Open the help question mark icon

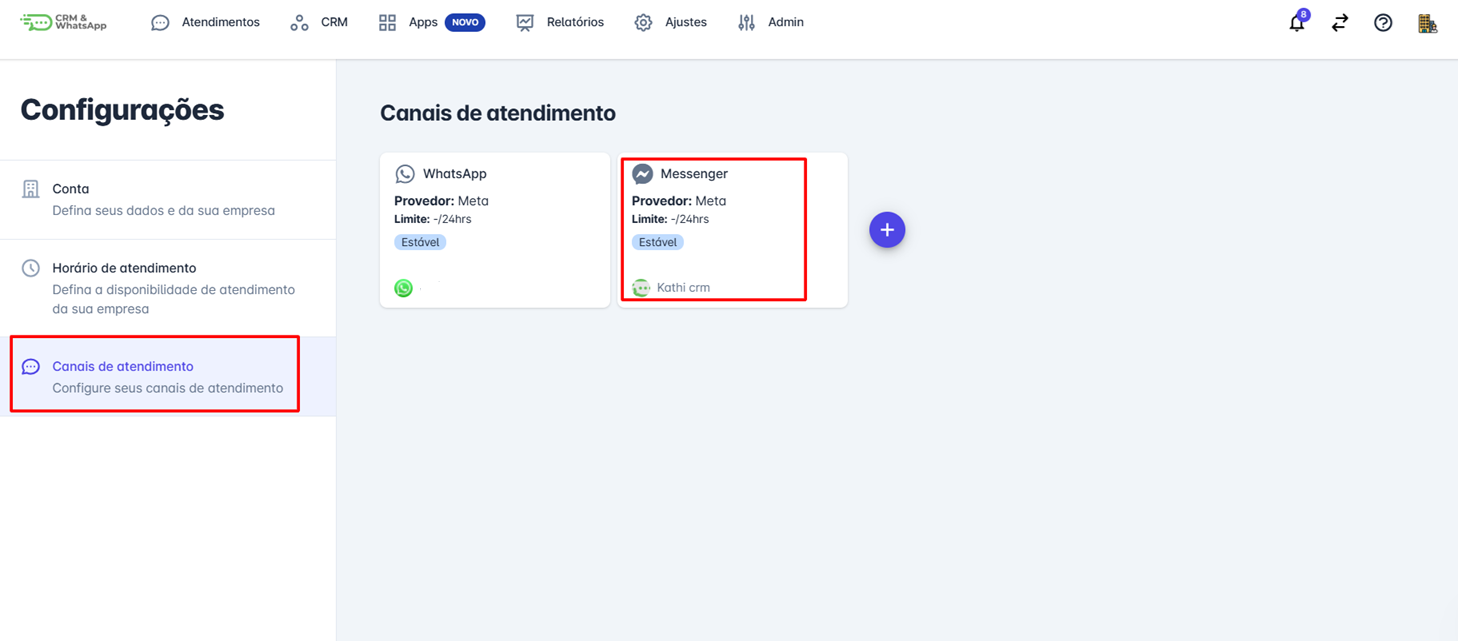tap(1383, 22)
